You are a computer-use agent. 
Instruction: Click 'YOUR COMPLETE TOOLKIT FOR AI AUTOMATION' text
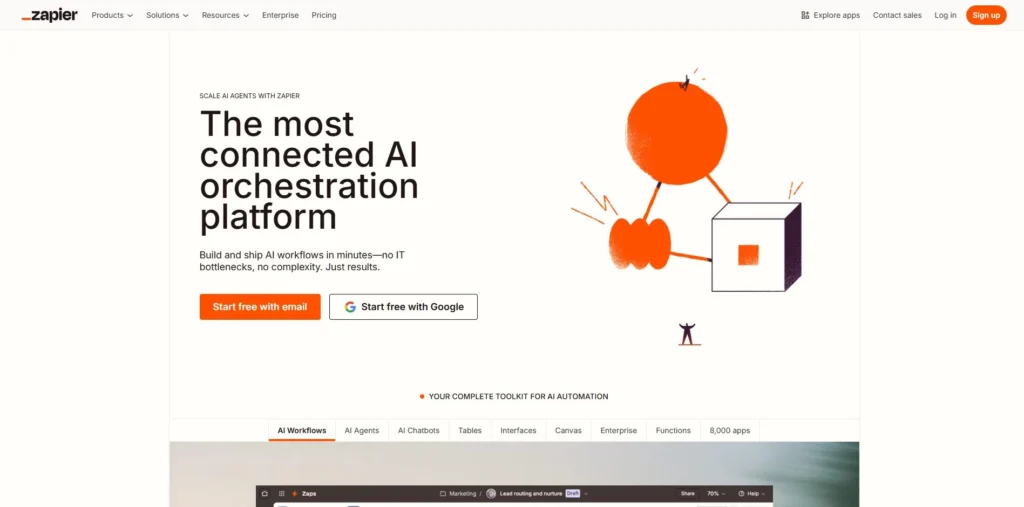point(518,397)
